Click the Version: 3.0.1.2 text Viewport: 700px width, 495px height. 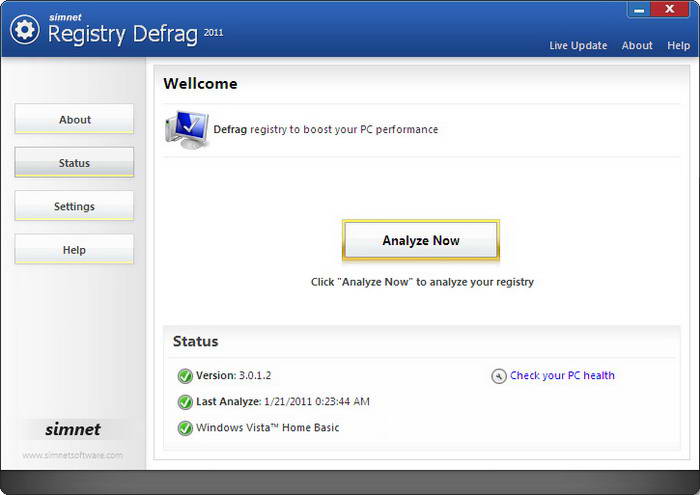click(233, 375)
